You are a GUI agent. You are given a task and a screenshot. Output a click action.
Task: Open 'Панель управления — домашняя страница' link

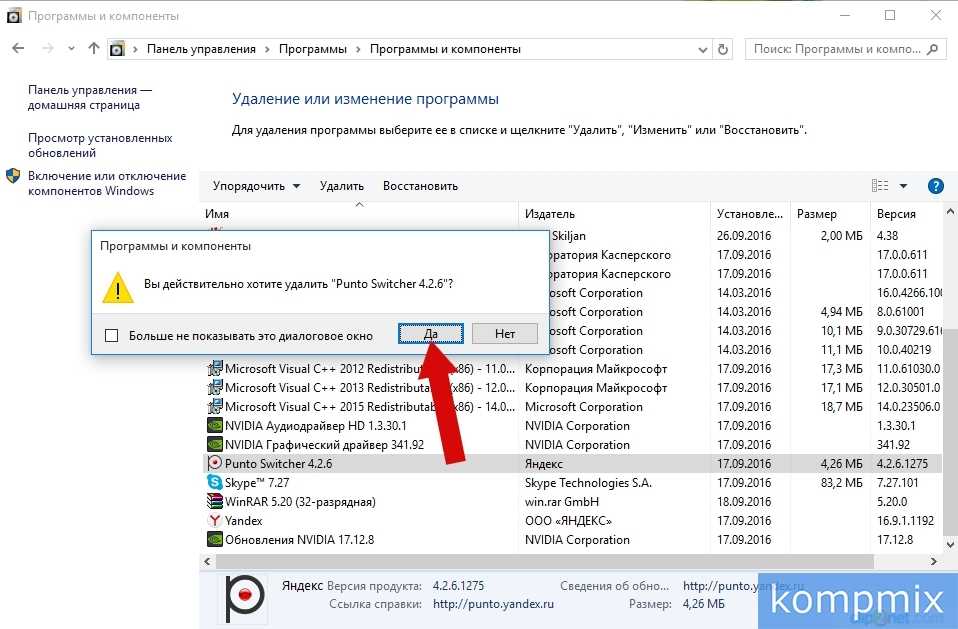pyautogui.click(x=89, y=97)
